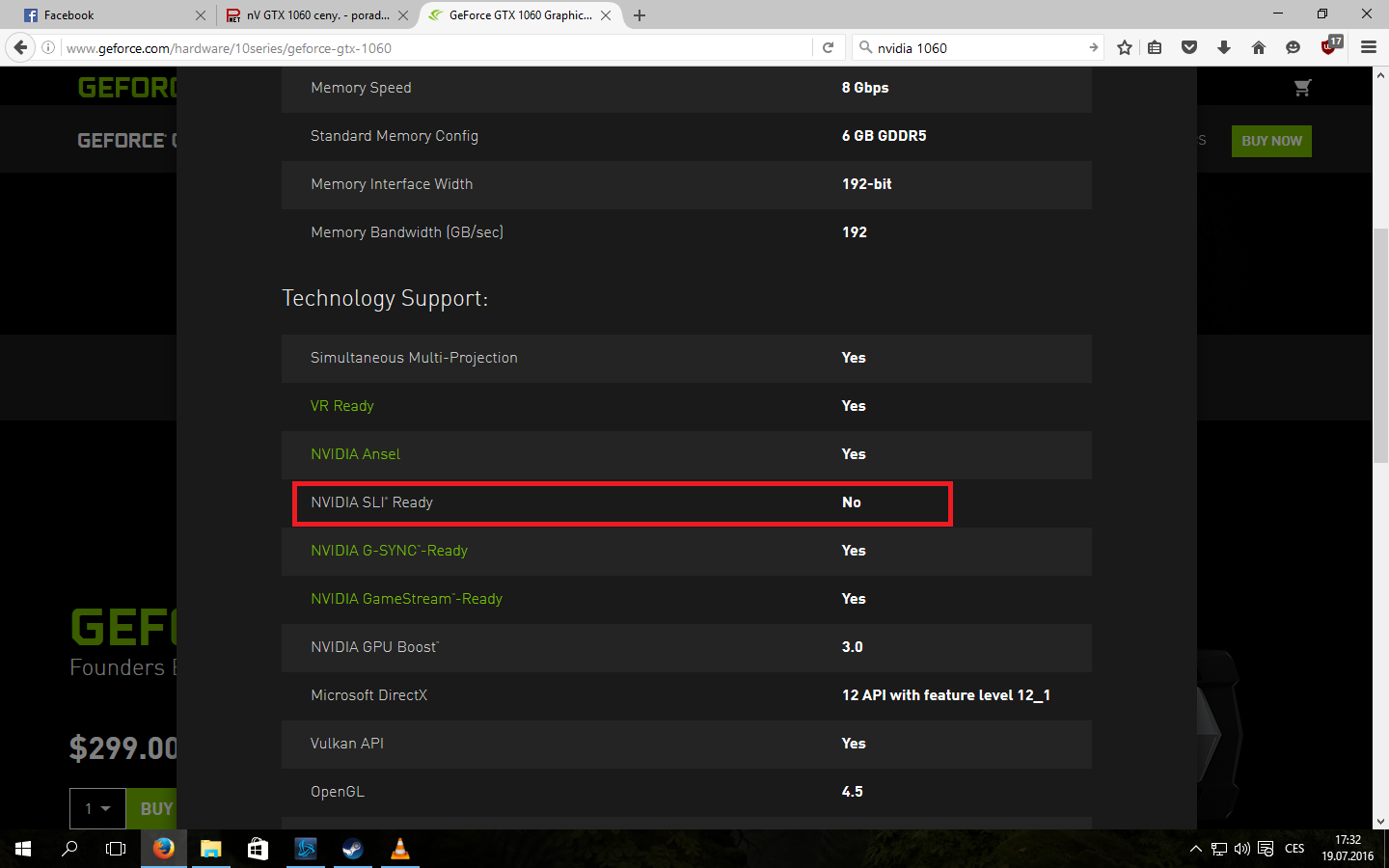The height and width of the screenshot is (868, 1389).
Task: Close the nV GTX 1060 ceny tab
Action: (403, 15)
